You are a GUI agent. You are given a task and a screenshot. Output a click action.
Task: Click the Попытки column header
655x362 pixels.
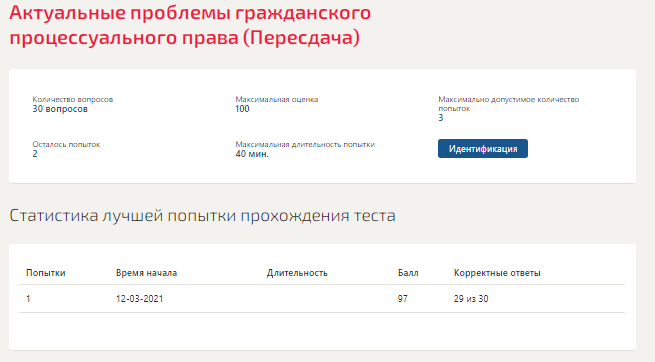(46, 273)
